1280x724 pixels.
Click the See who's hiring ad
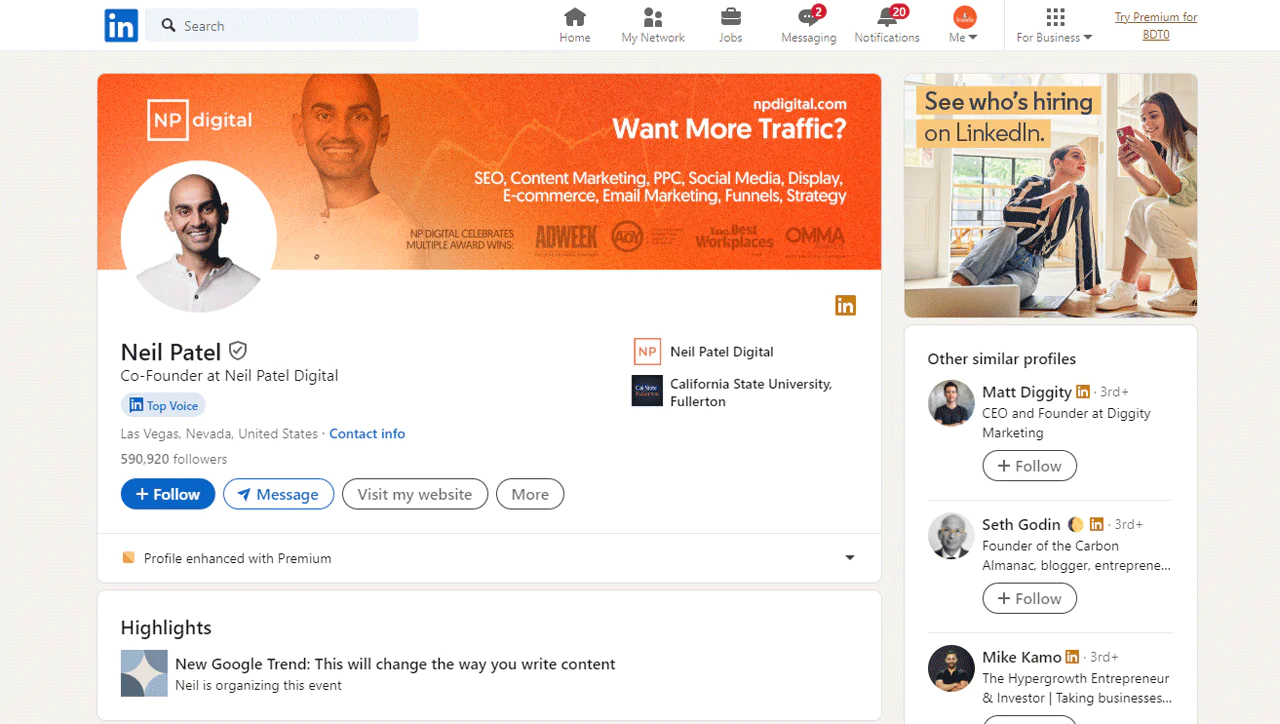click(1051, 195)
